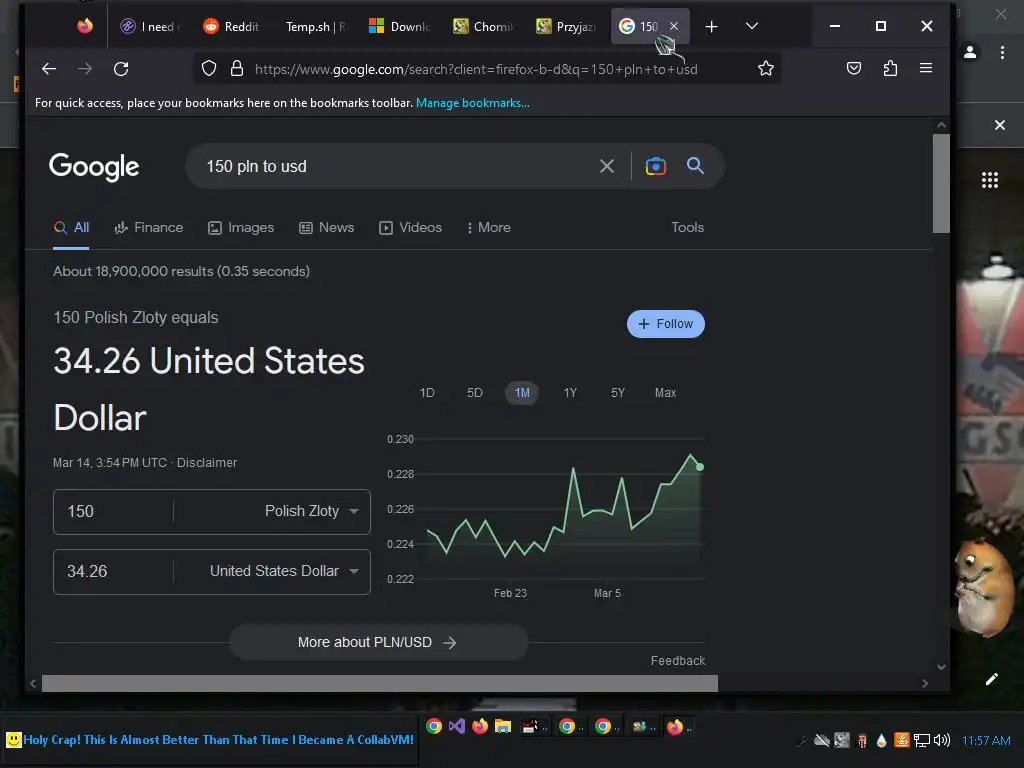Image resolution: width=1024 pixels, height=768 pixels.
Task: Click the 150 amount field
Action: pos(112,511)
